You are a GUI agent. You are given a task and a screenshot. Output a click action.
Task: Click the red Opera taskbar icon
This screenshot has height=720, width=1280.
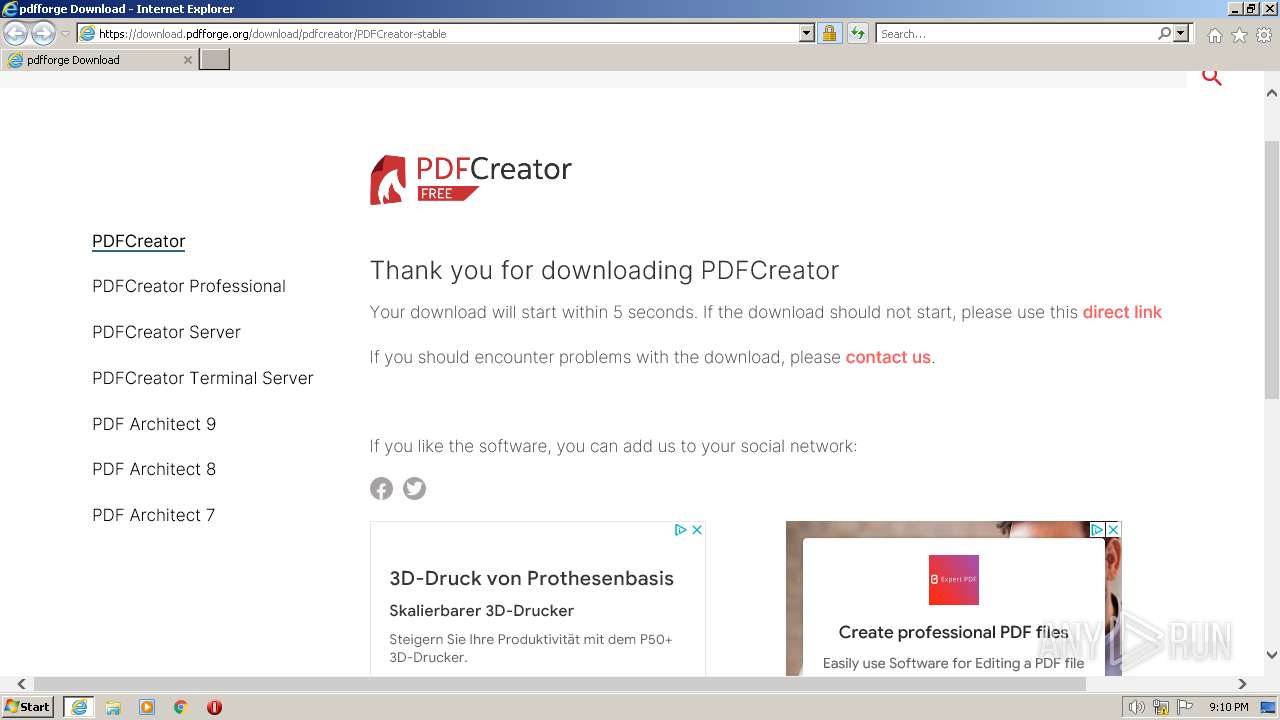(x=214, y=707)
